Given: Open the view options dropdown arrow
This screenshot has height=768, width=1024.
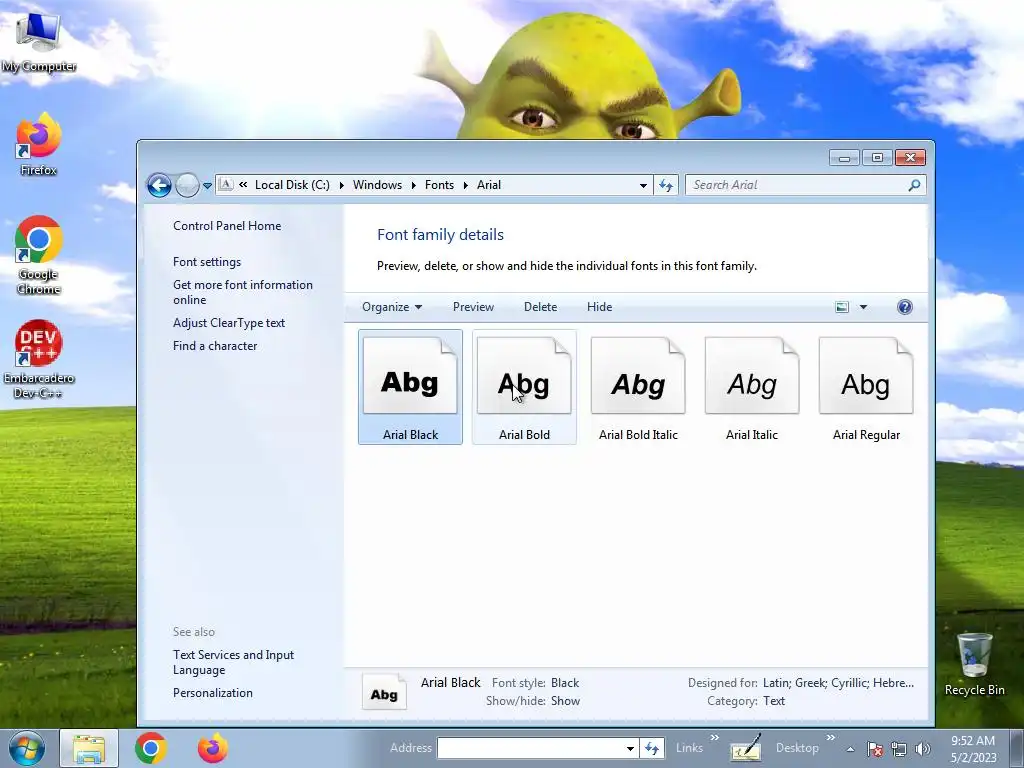Looking at the screenshot, I should (863, 307).
